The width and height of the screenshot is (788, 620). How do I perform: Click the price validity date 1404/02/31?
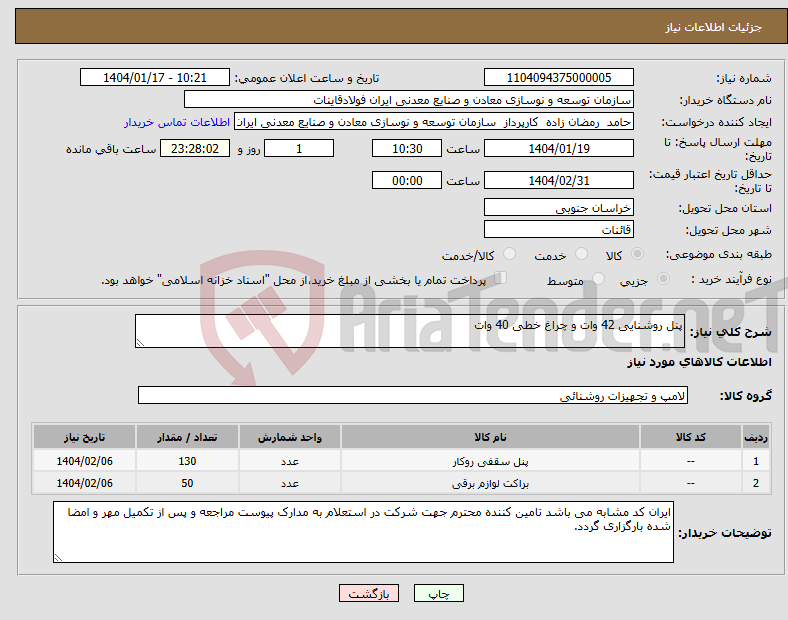(558, 180)
